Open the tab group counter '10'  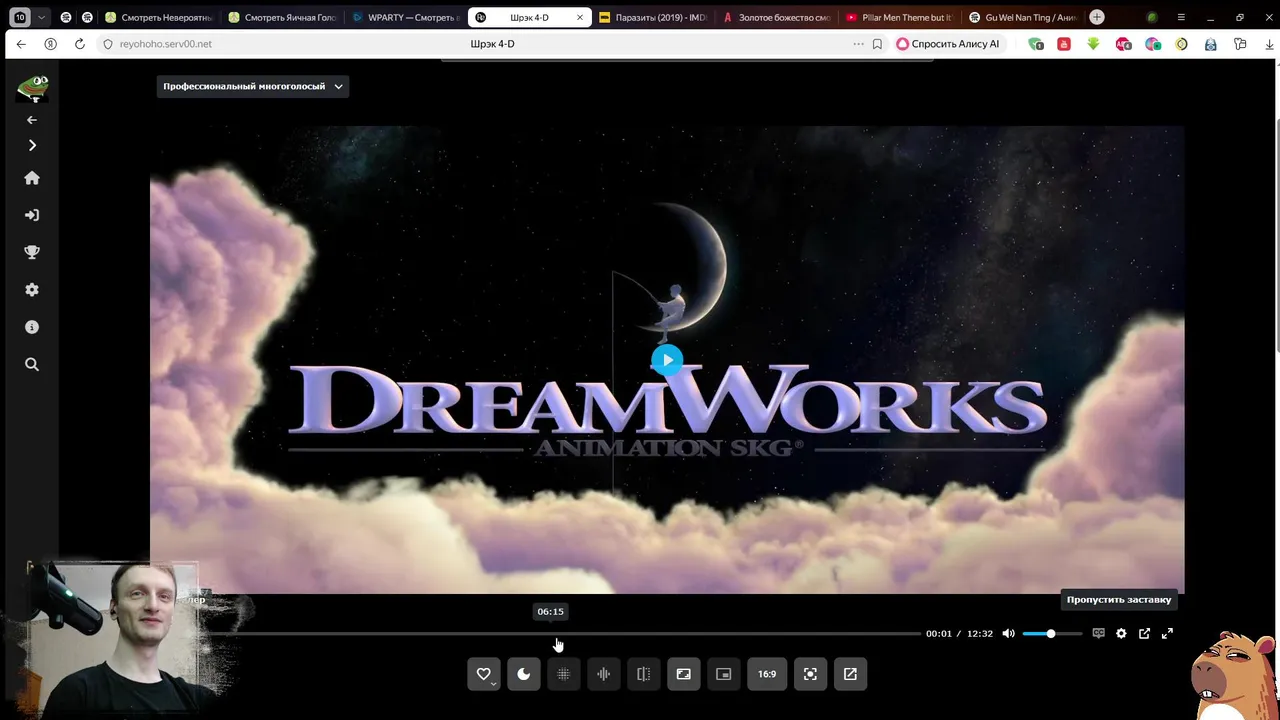pyautogui.click(x=20, y=17)
